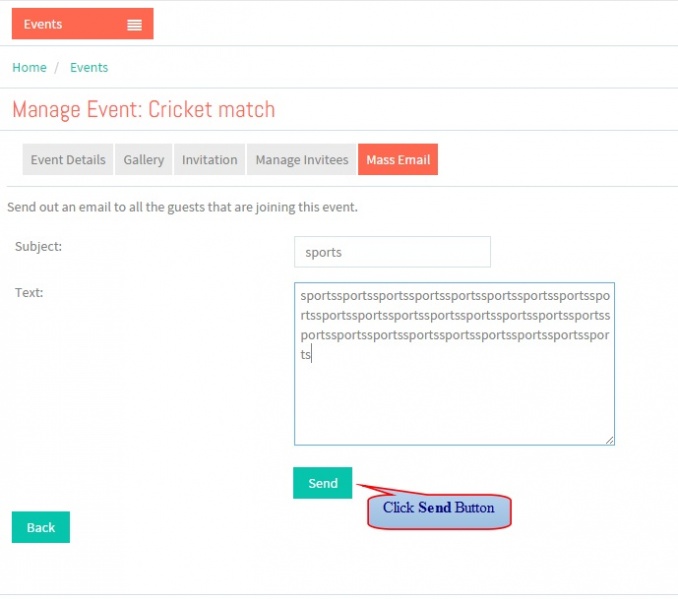This screenshot has width=678, height=599.
Task: Click the green Back button
Action: coord(41,527)
